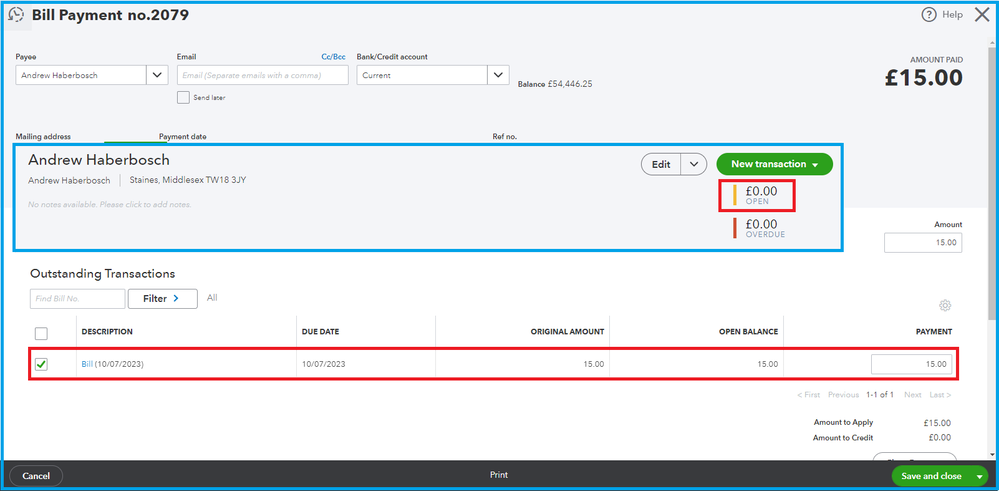Open the recent transactions history icon

tap(16, 15)
